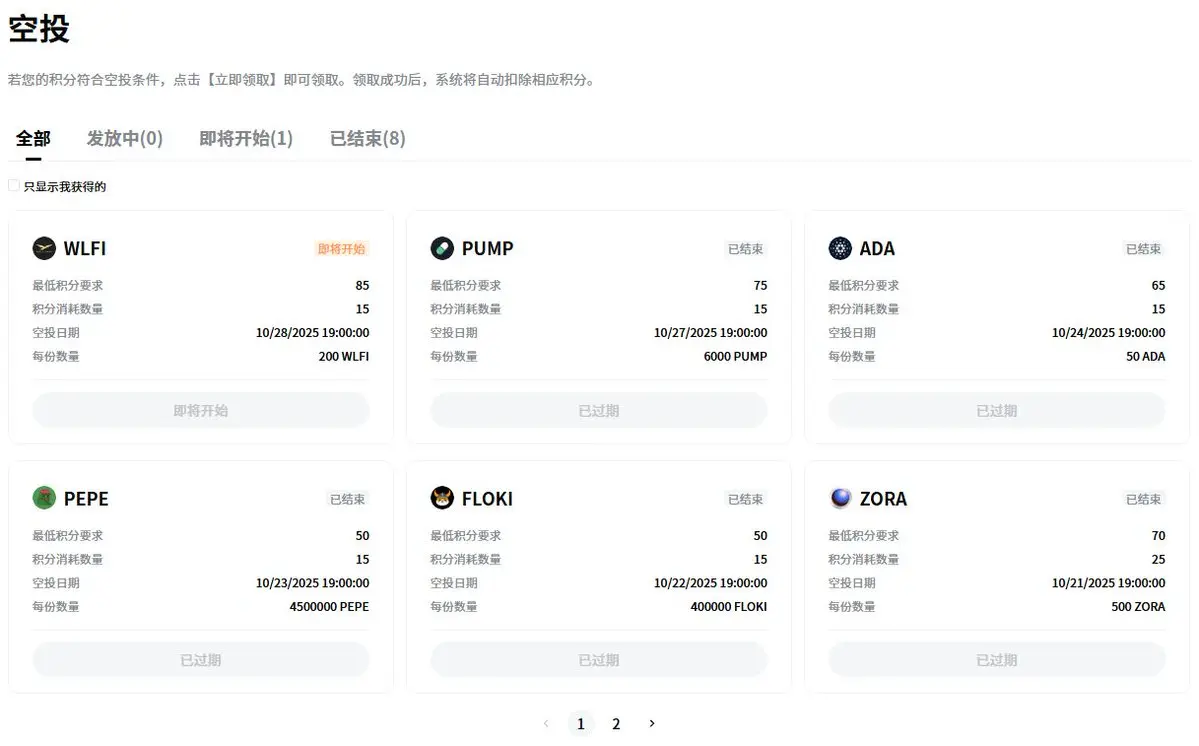Tick the 只显示我获得的 checkbox

(x=14, y=186)
